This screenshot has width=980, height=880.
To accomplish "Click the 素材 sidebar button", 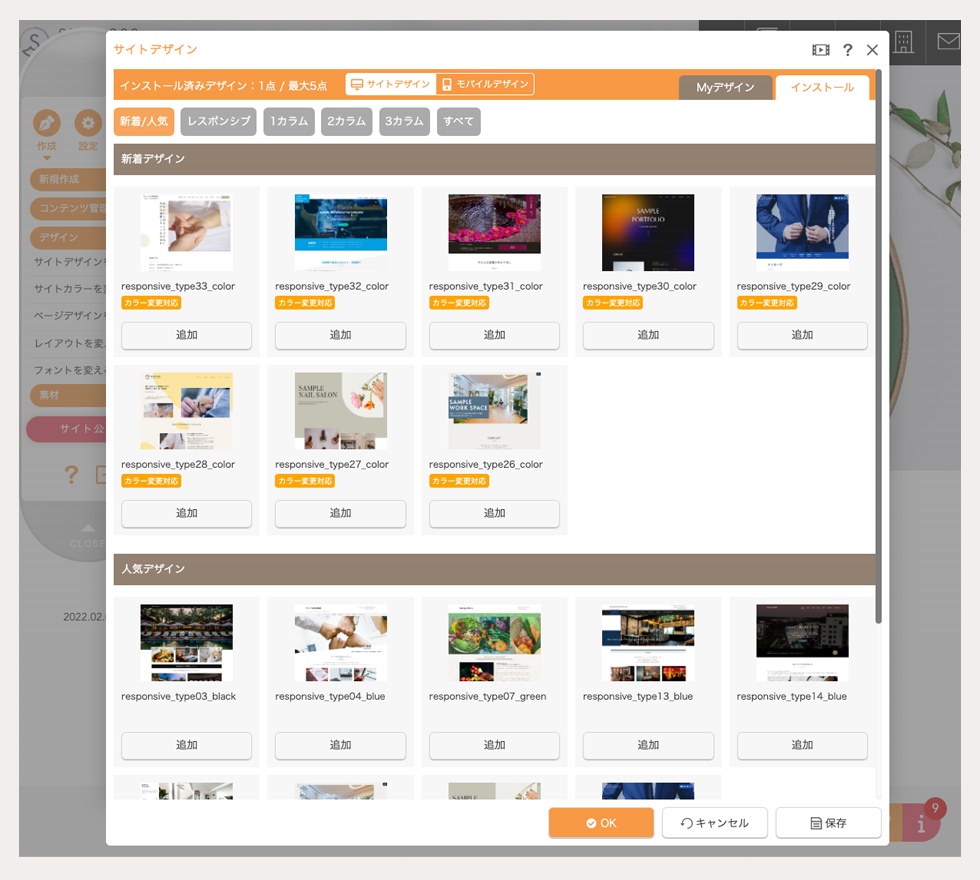I will 68,395.
